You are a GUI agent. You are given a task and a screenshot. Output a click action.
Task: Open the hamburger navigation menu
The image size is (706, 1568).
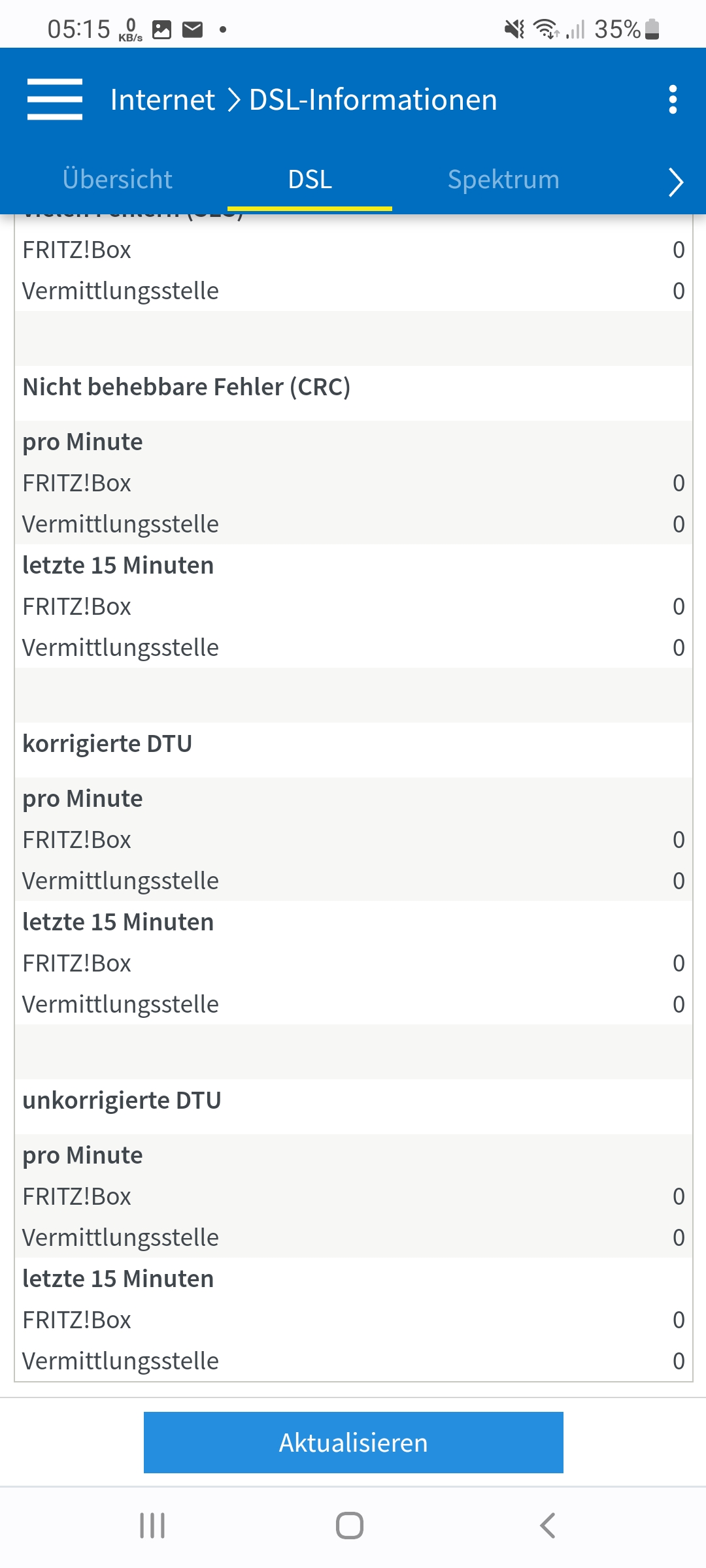coord(55,99)
